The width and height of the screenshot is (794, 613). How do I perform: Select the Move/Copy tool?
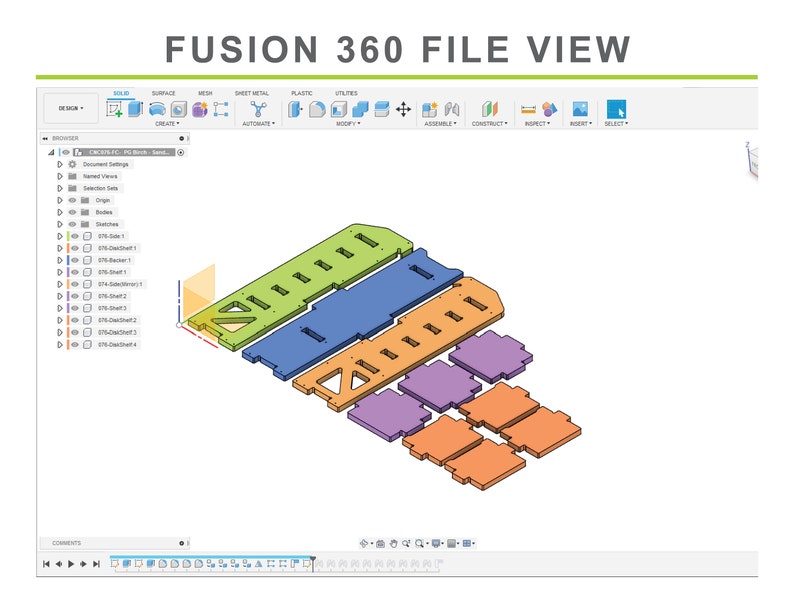403,109
